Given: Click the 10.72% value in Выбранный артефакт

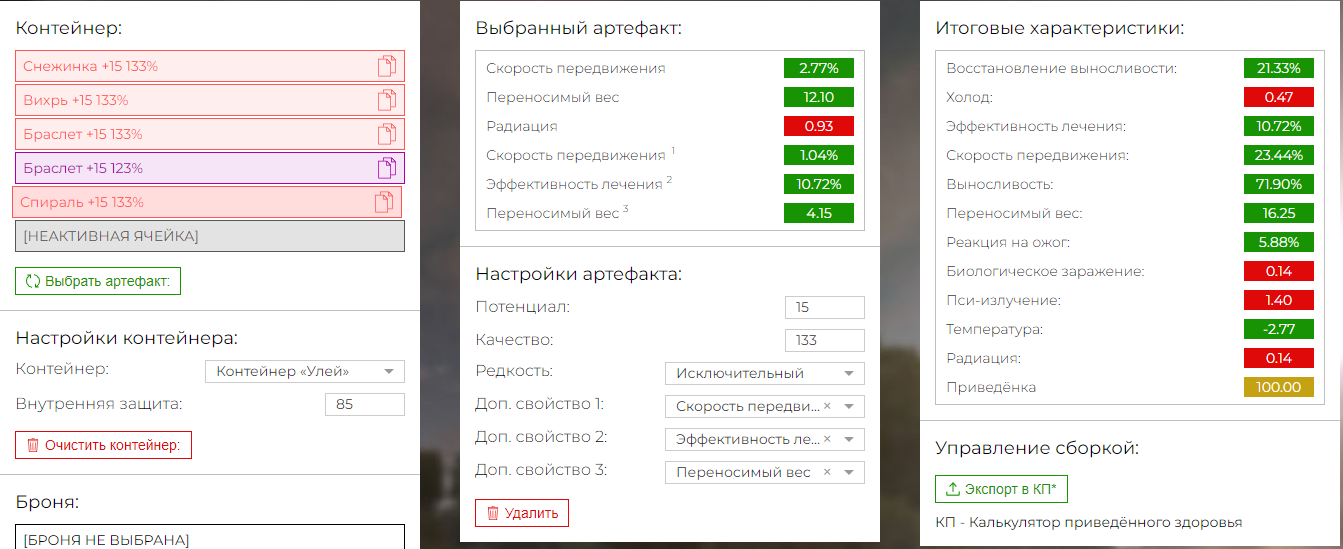Looking at the screenshot, I should pos(819,184).
